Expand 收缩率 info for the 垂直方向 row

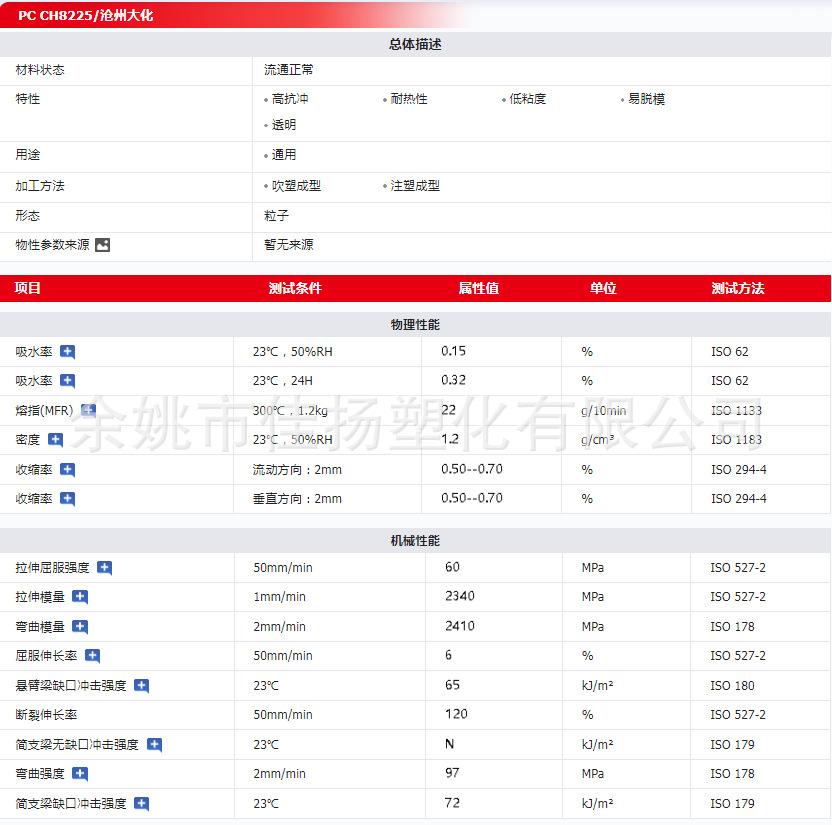tap(67, 499)
